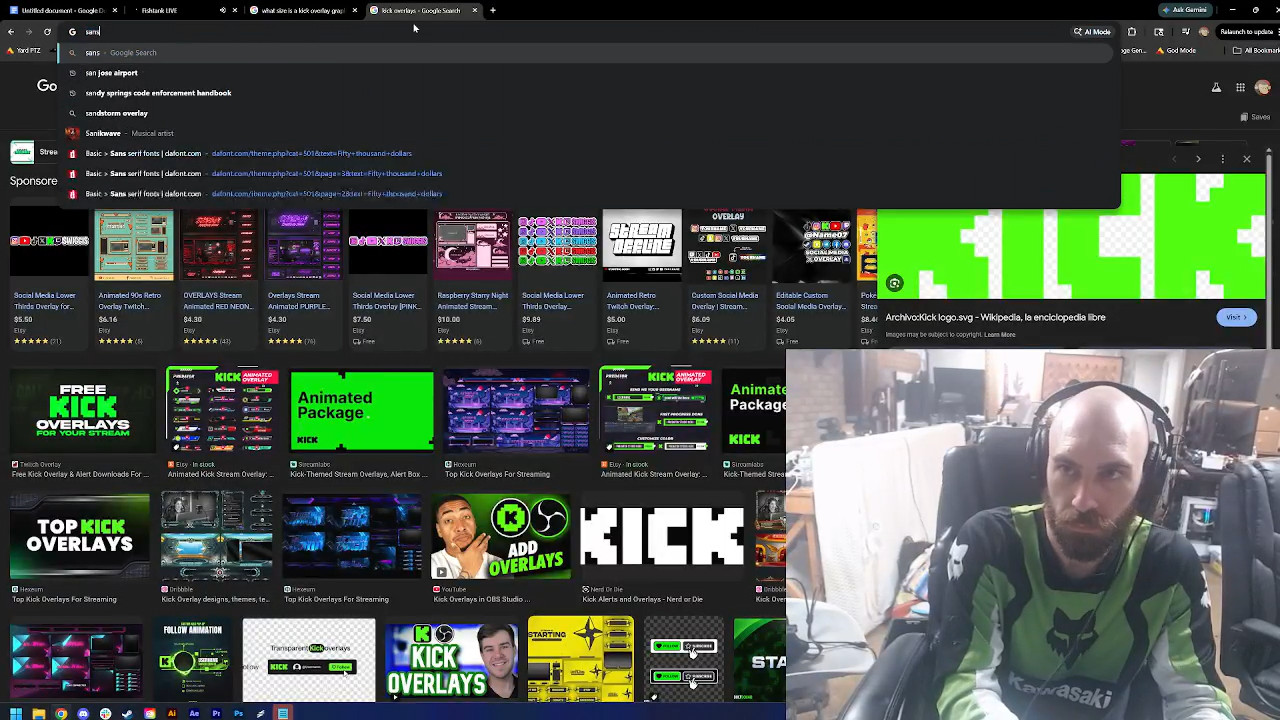Open the Follow Animation image result
Screen dimensions: 1280x720
pos(193,660)
